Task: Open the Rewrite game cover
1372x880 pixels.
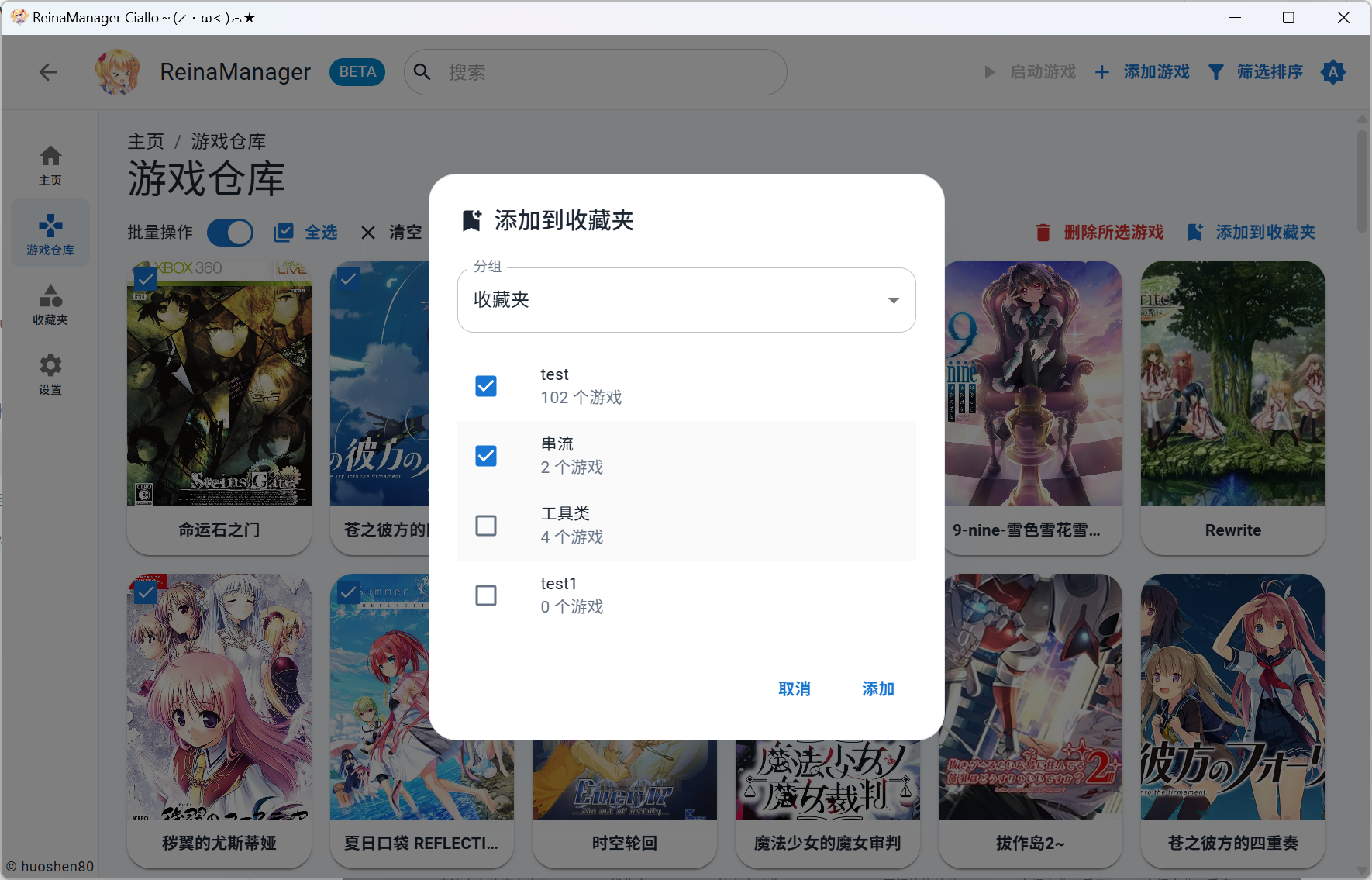Action: tap(1233, 384)
